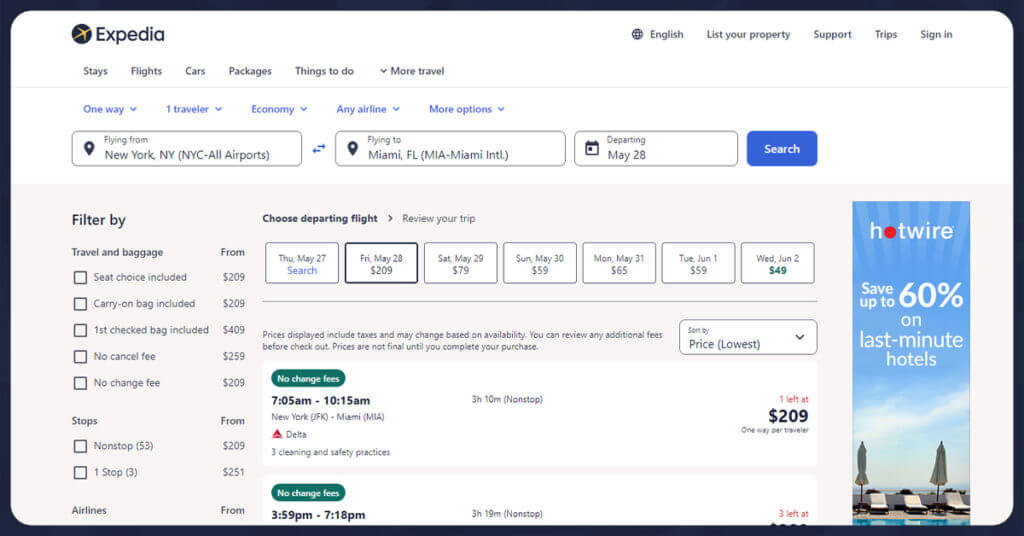
Task: Click the globe language icon
Action: point(637,34)
